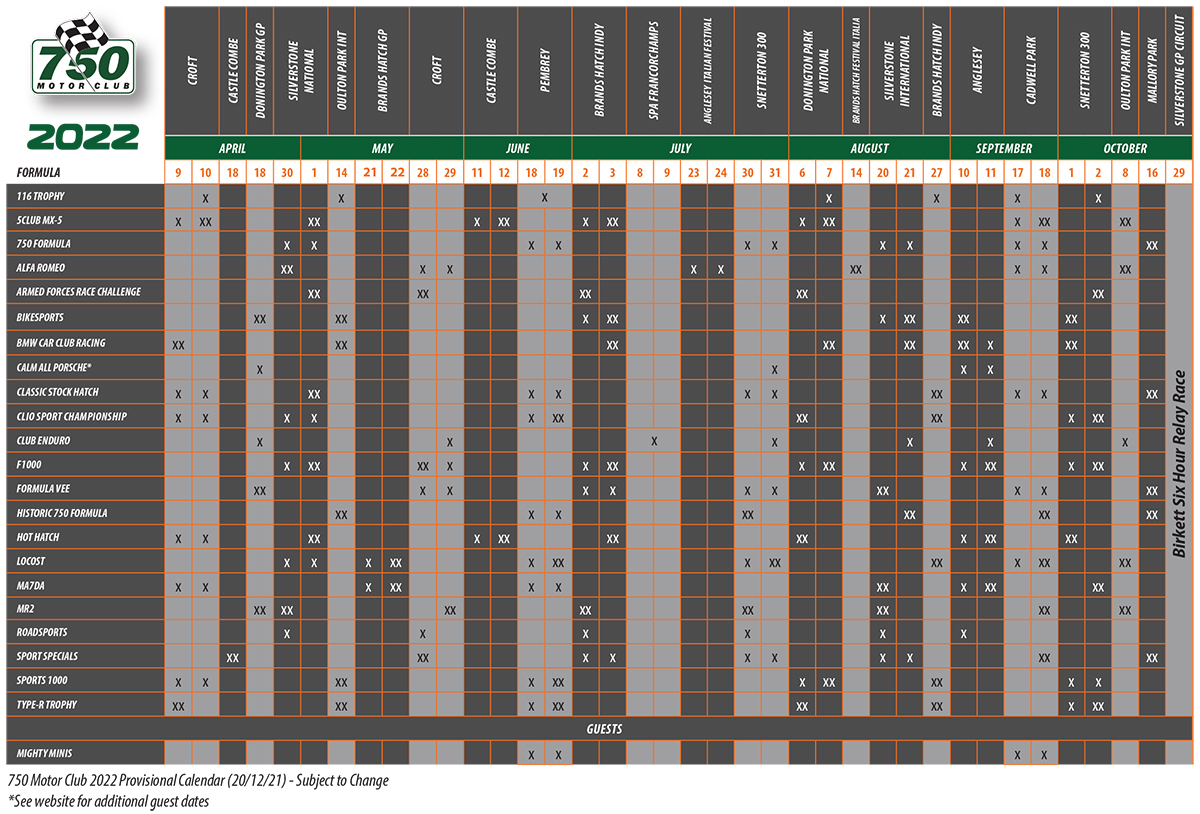Select the MAY month header

pyautogui.click(x=382, y=148)
